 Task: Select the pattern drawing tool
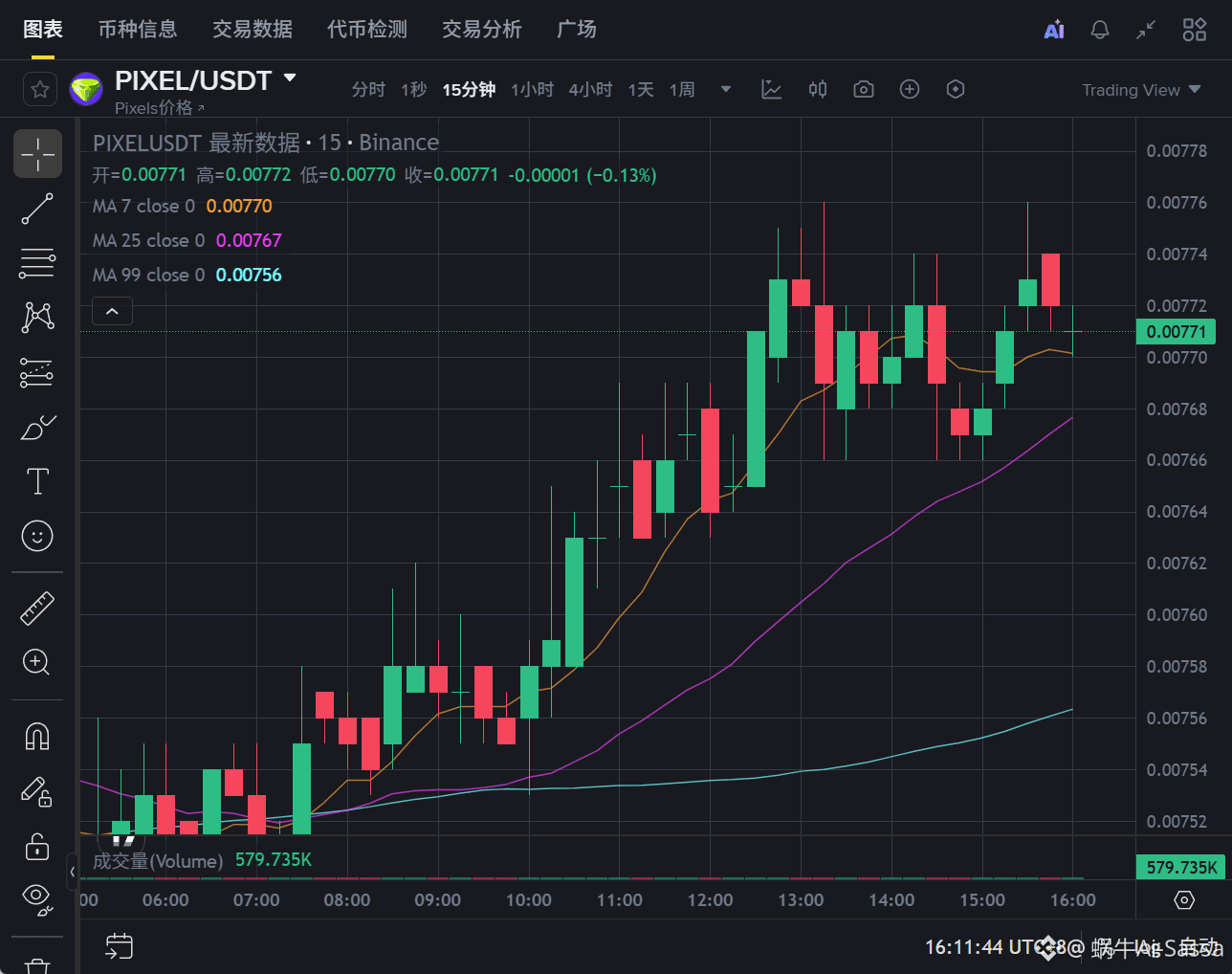37,317
